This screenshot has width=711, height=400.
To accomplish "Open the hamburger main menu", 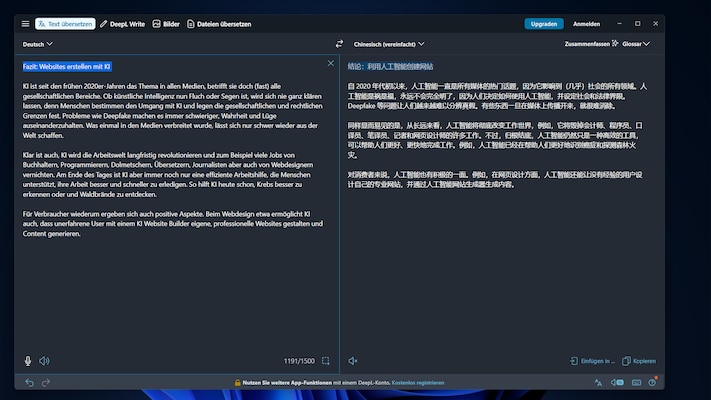I will click(x=25, y=24).
